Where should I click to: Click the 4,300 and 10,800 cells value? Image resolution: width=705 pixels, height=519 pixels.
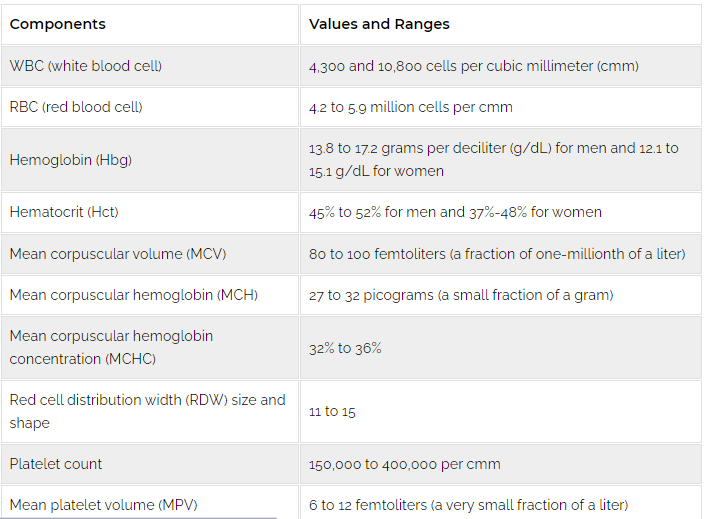coord(474,66)
